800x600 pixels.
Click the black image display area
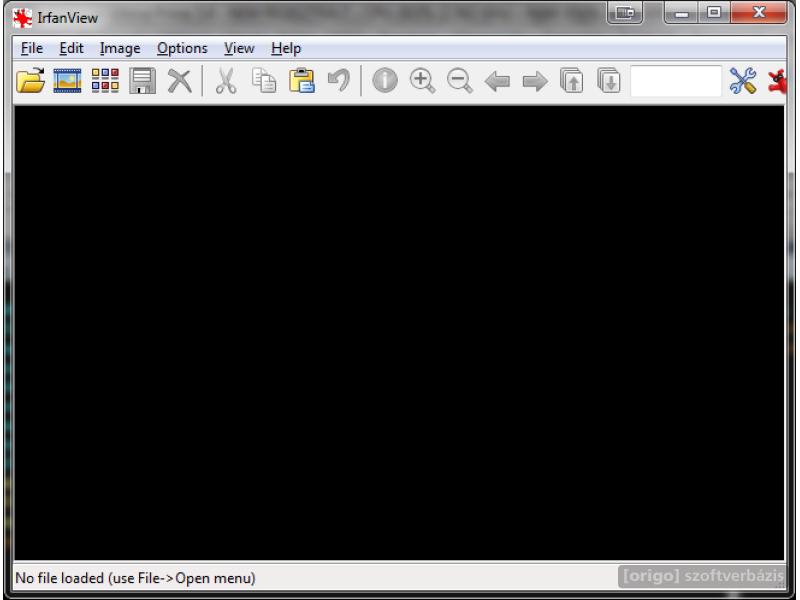[x=399, y=333]
